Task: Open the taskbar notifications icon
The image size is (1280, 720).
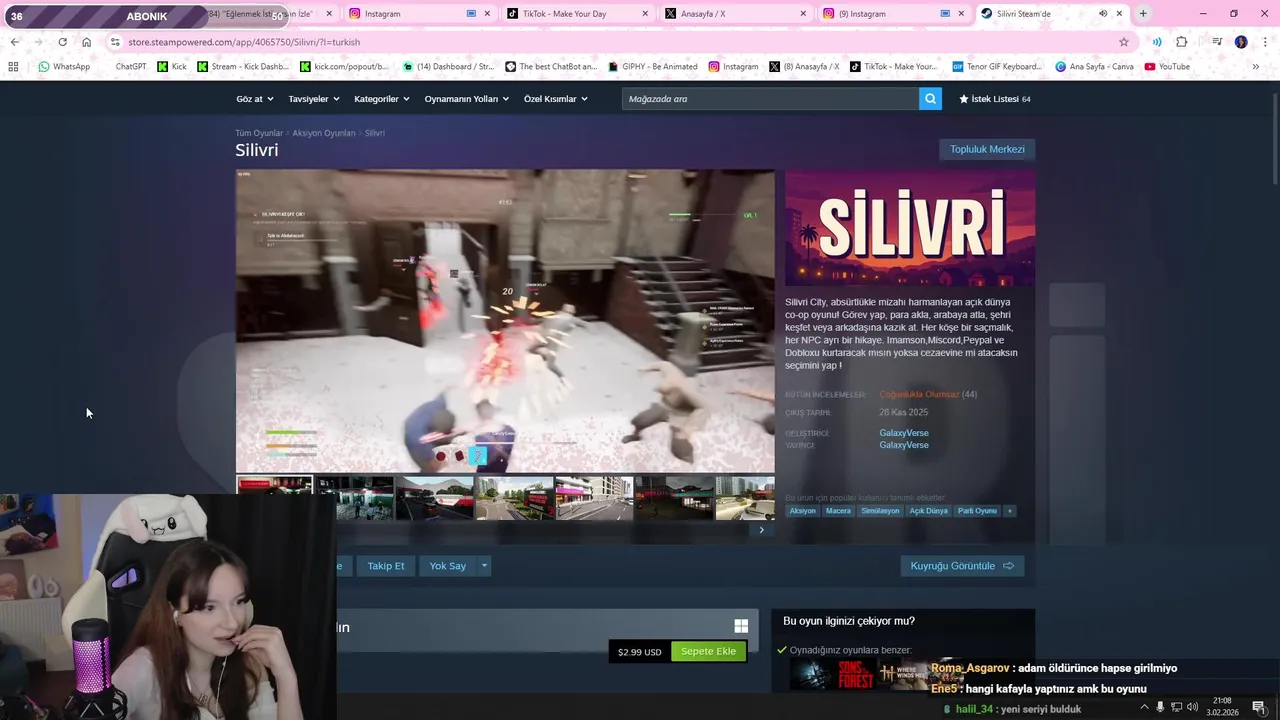Action: [1259, 708]
